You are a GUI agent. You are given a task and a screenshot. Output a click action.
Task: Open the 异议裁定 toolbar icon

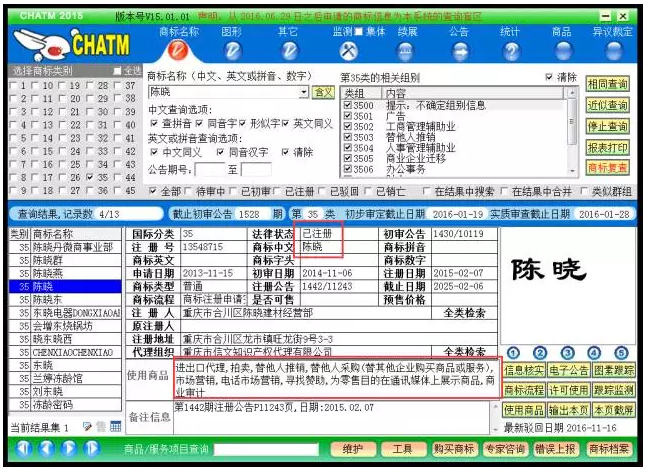pyautogui.click(x=614, y=51)
